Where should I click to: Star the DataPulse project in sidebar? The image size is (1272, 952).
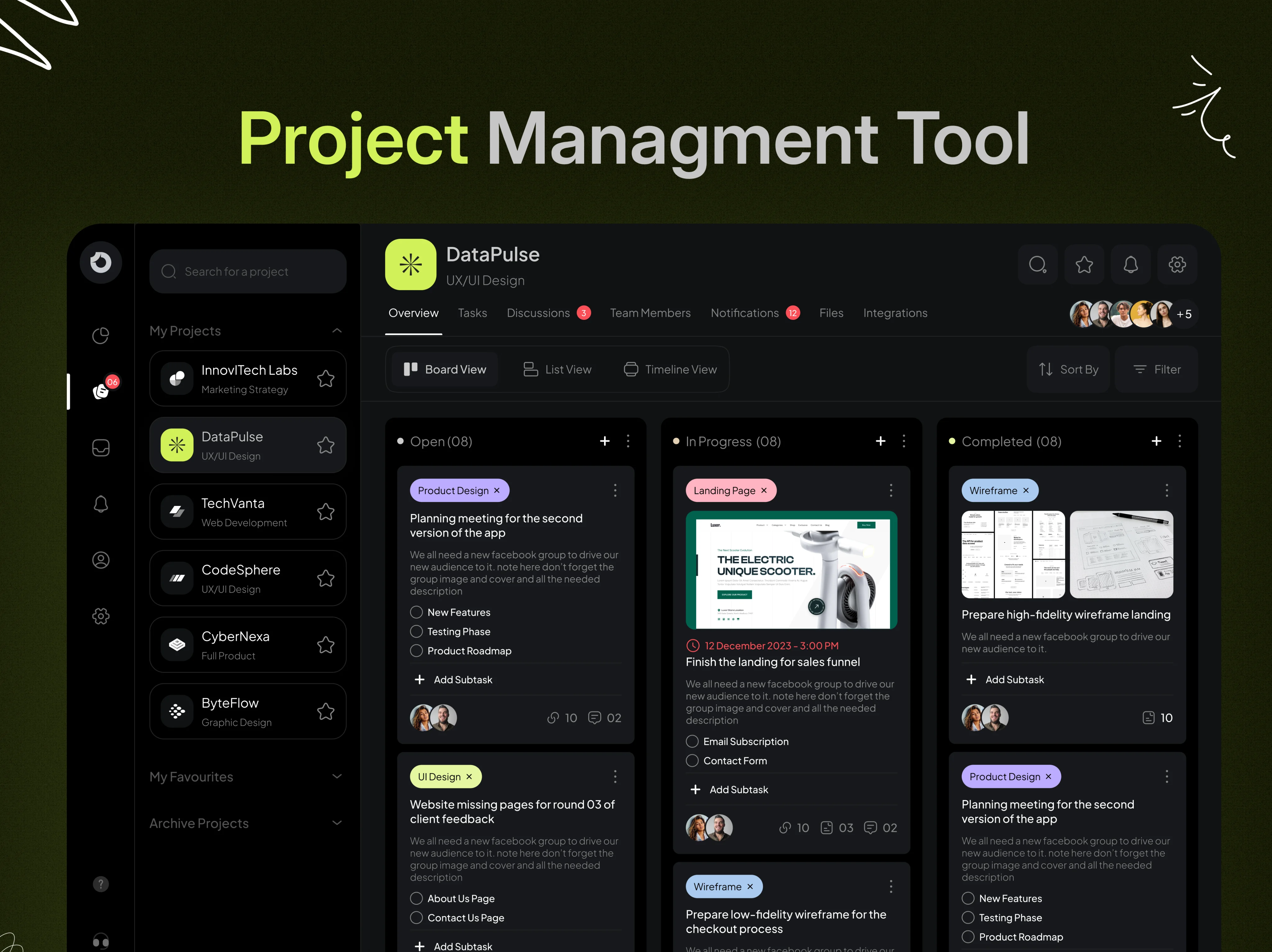pyautogui.click(x=326, y=445)
